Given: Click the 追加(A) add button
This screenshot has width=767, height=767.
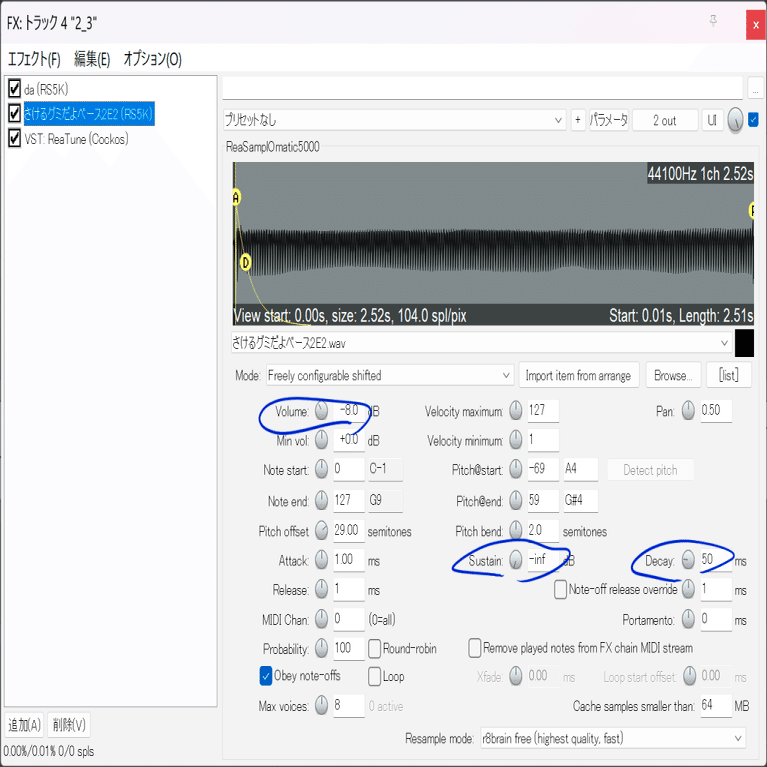Looking at the screenshot, I should (24, 724).
